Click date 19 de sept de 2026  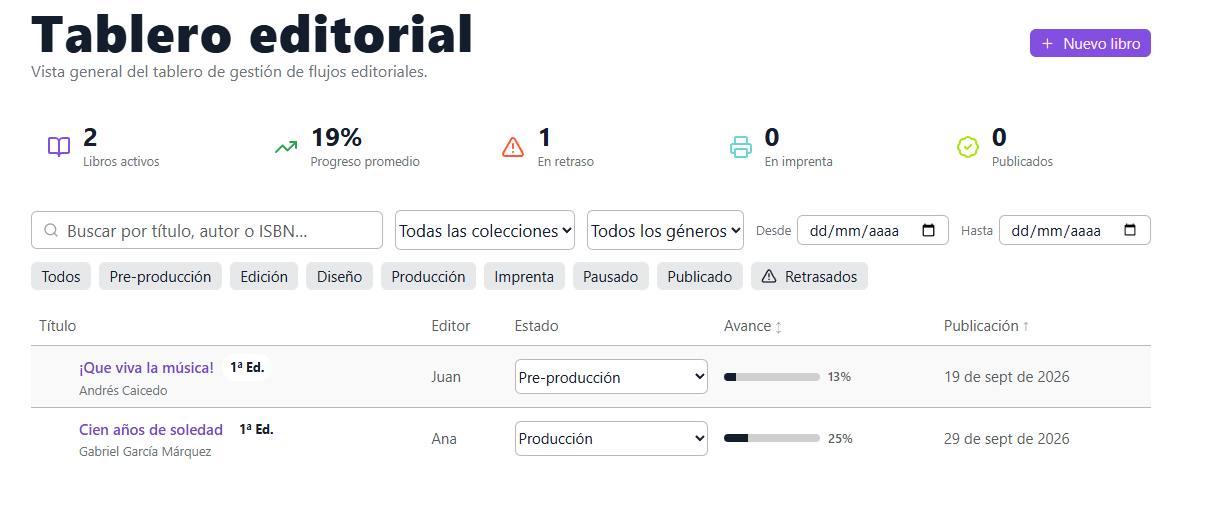[1007, 377]
